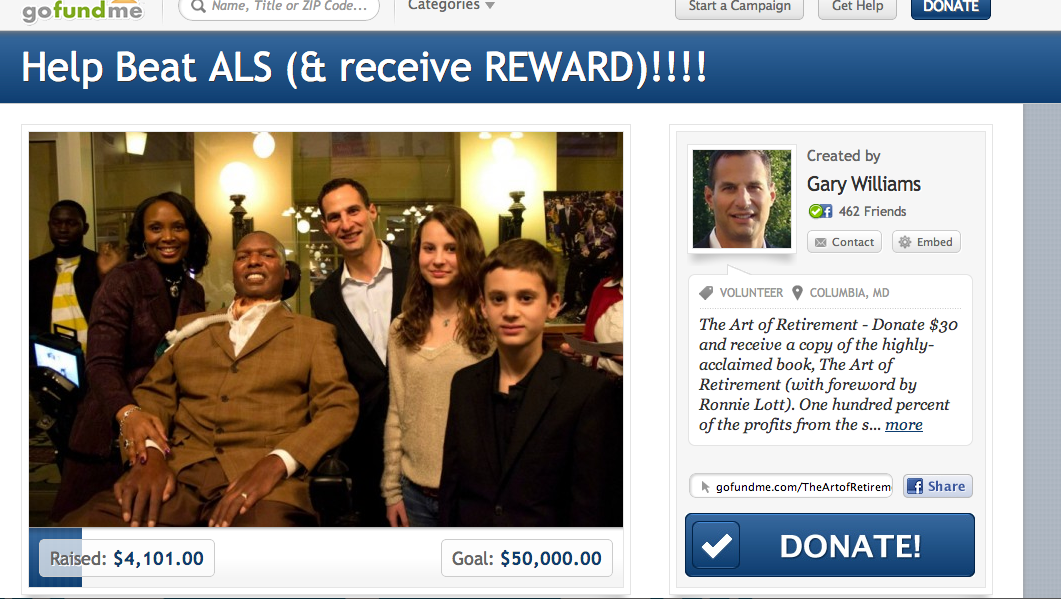
Task: Click the gear icon on Embed
Action: click(905, 242)
